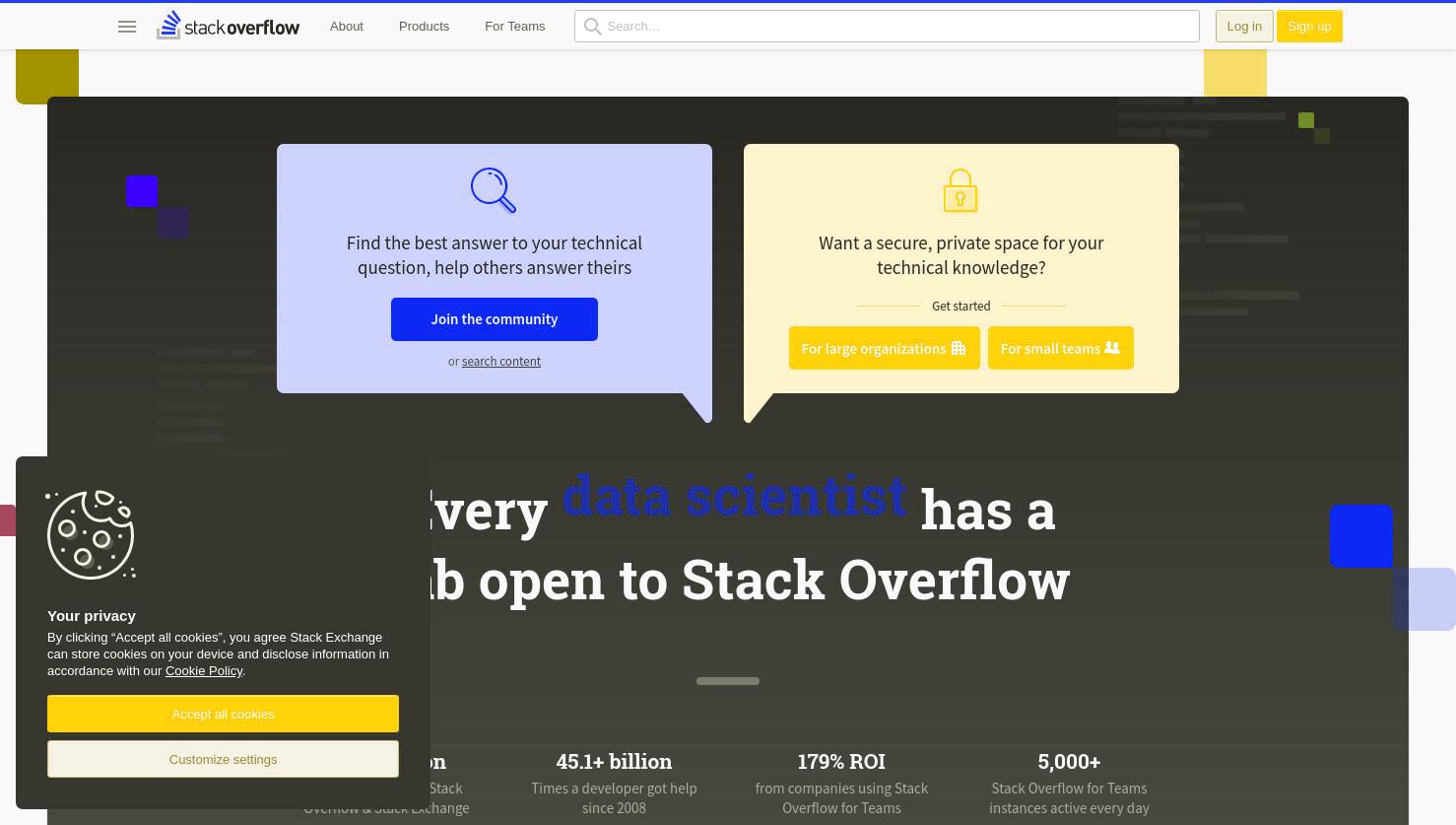The image size is (1456, 825).
Task: Click Join the community button
Action: point(495,319)
